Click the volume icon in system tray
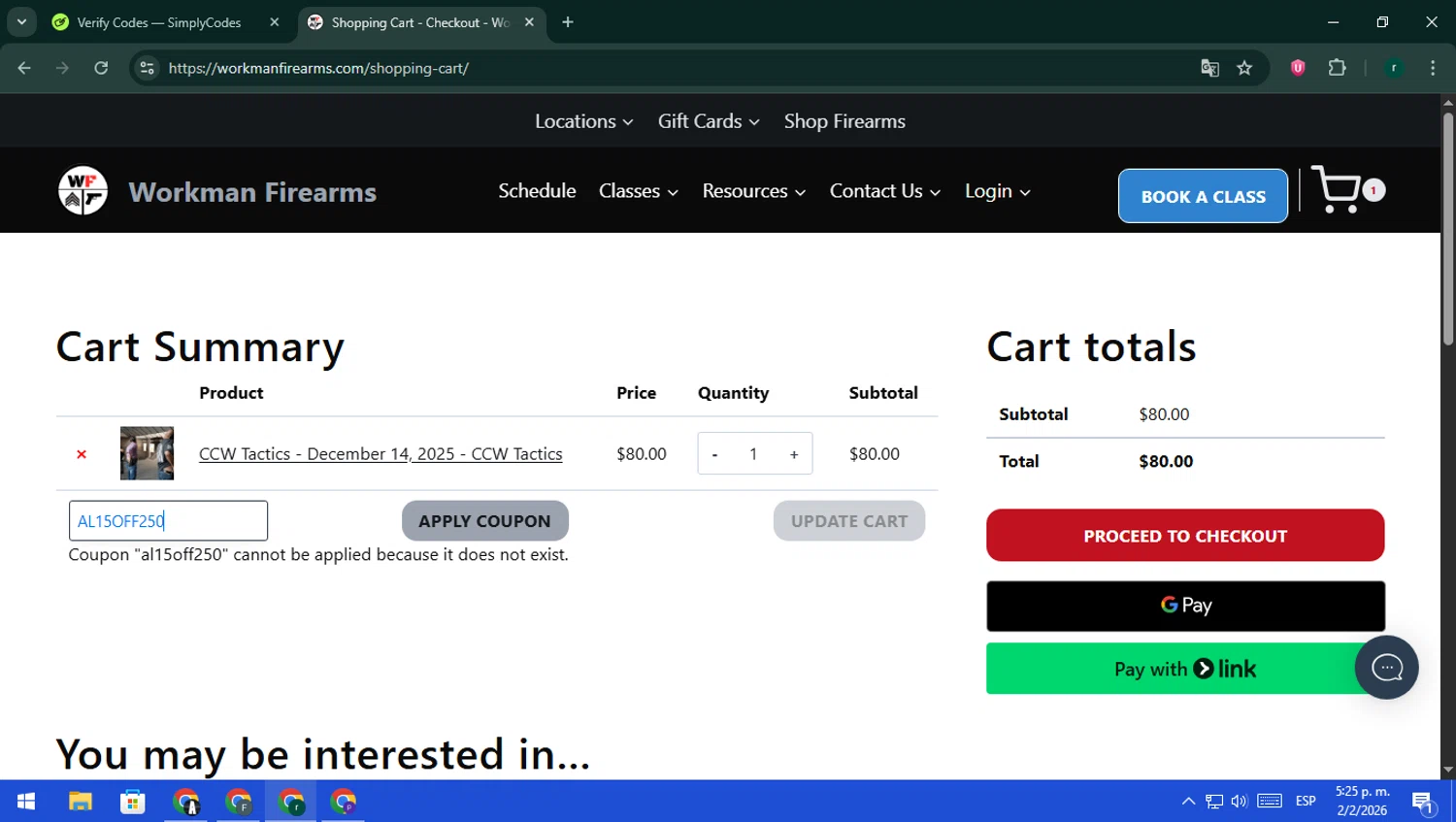The height and width of the screenshot is (822, 1456). point(1240,802)
